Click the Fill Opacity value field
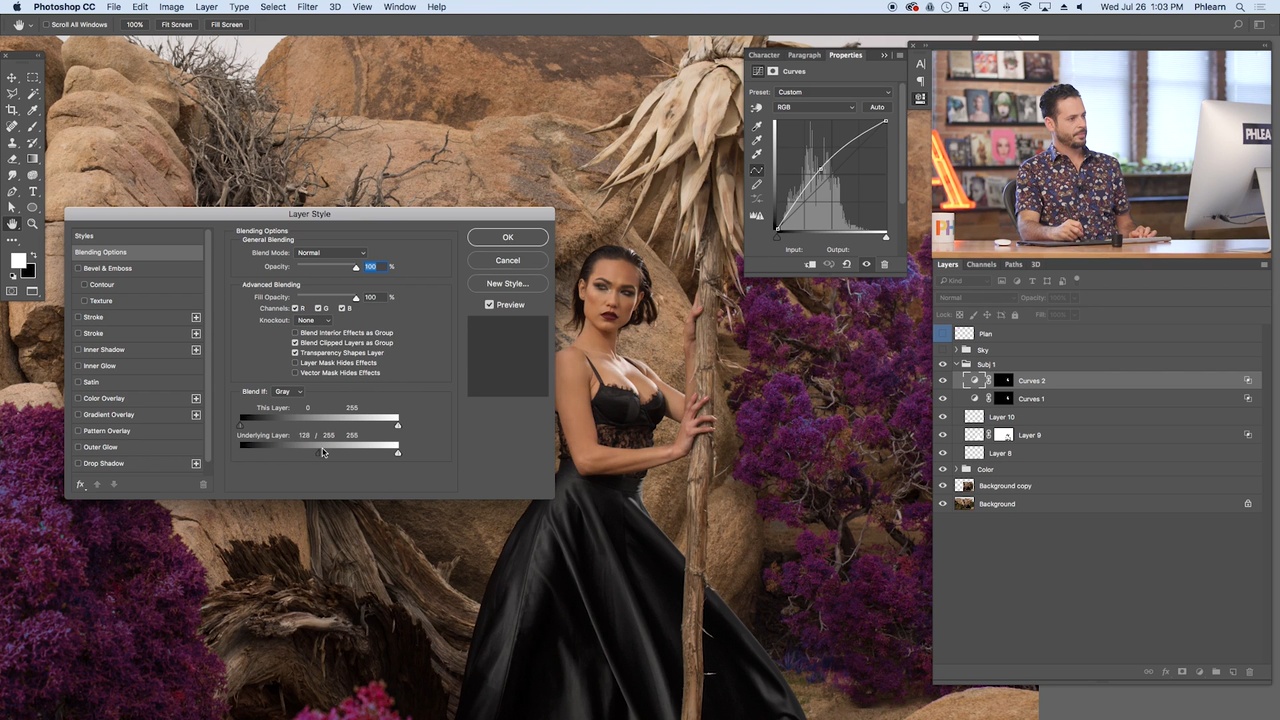Image resolution: width=1280 pixels, height=720 pixels. click(373, 297)
